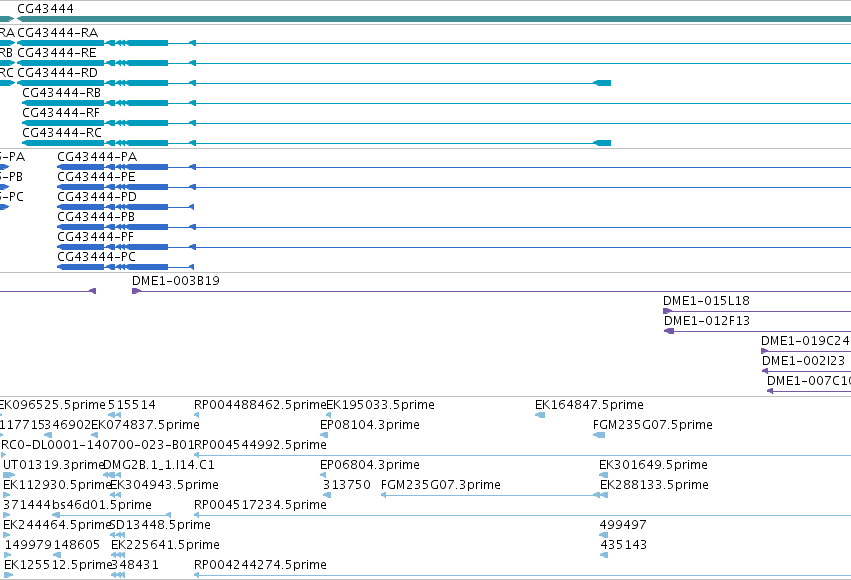The image size is (851, 580).
Task: Select the 348431 feature label
Action: point(135,565)
